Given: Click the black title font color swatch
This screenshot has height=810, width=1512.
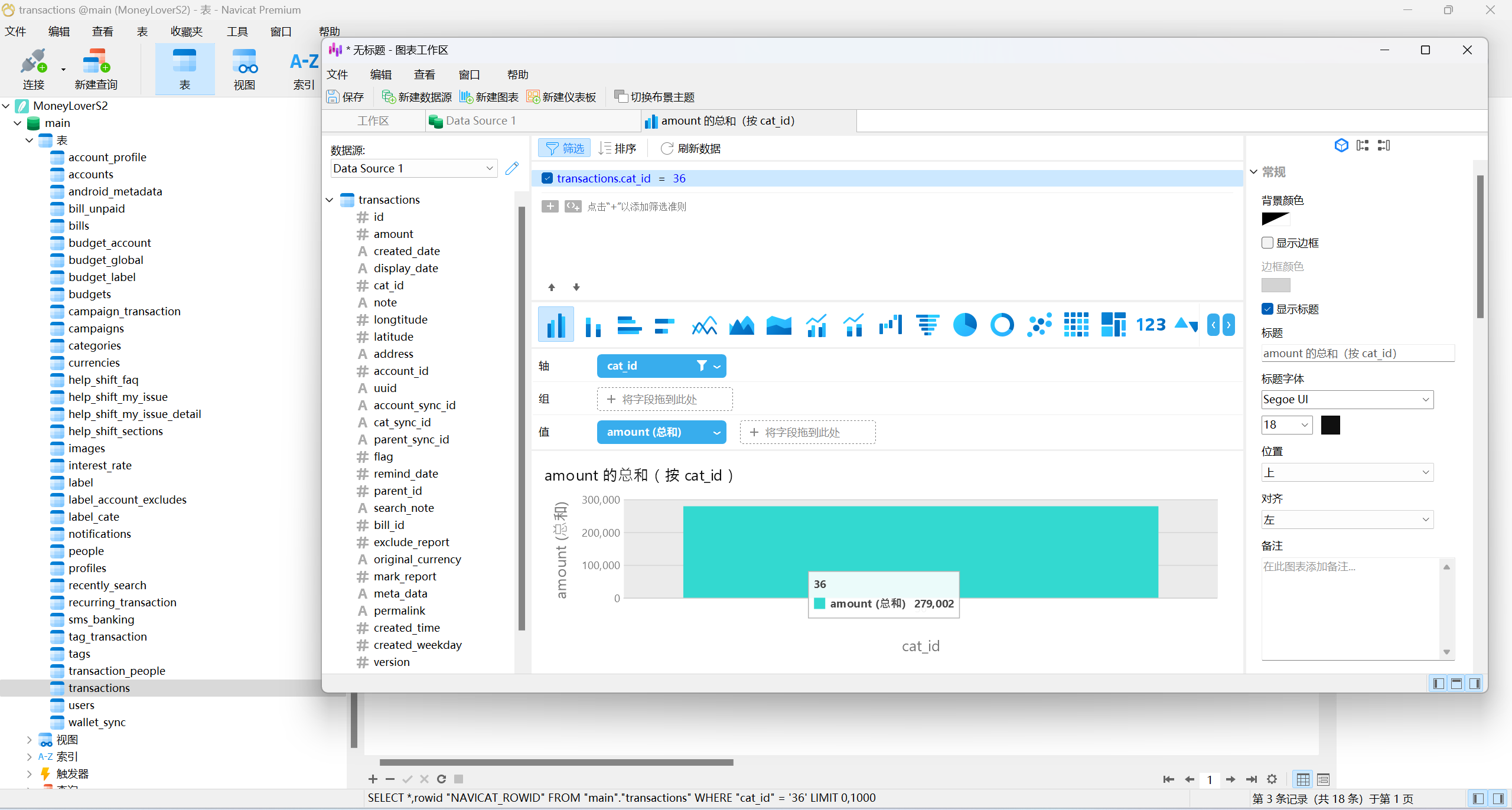Looking at the screenshot, I should 1330,425.
